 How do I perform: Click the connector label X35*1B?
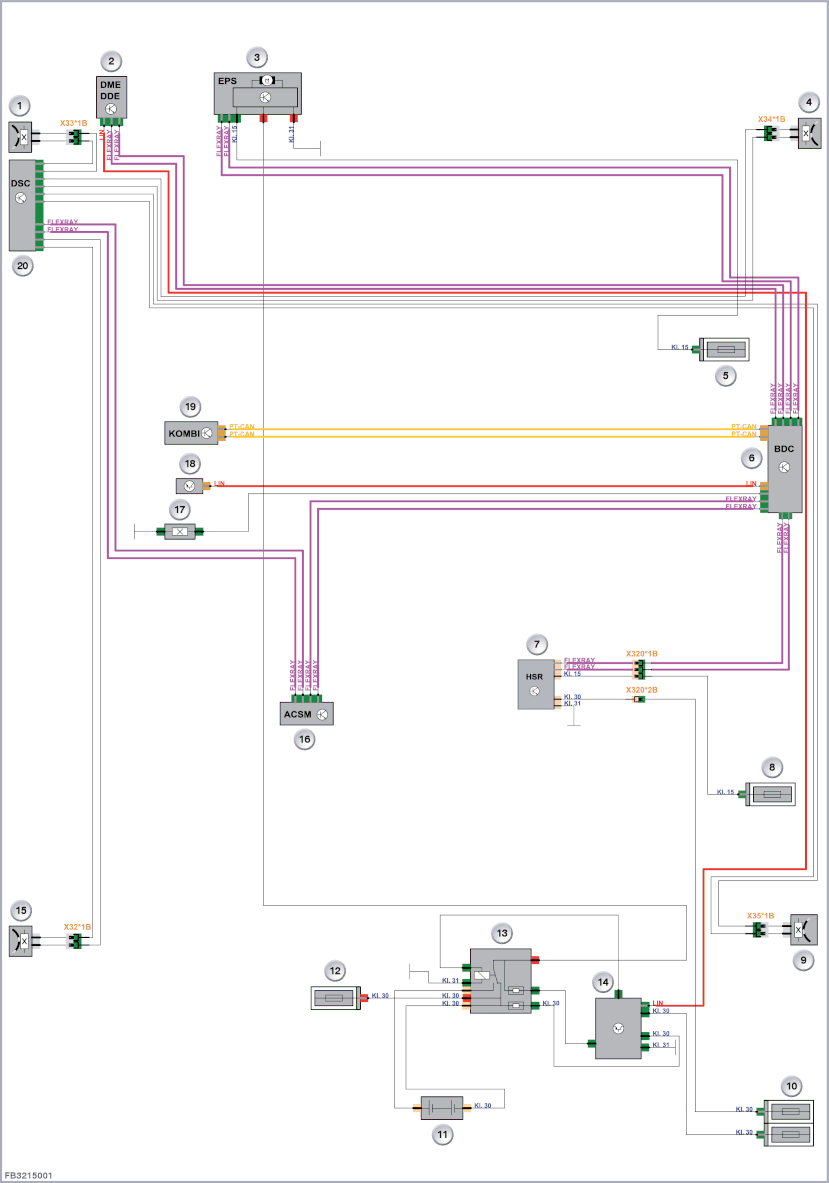tap(760, 916)
